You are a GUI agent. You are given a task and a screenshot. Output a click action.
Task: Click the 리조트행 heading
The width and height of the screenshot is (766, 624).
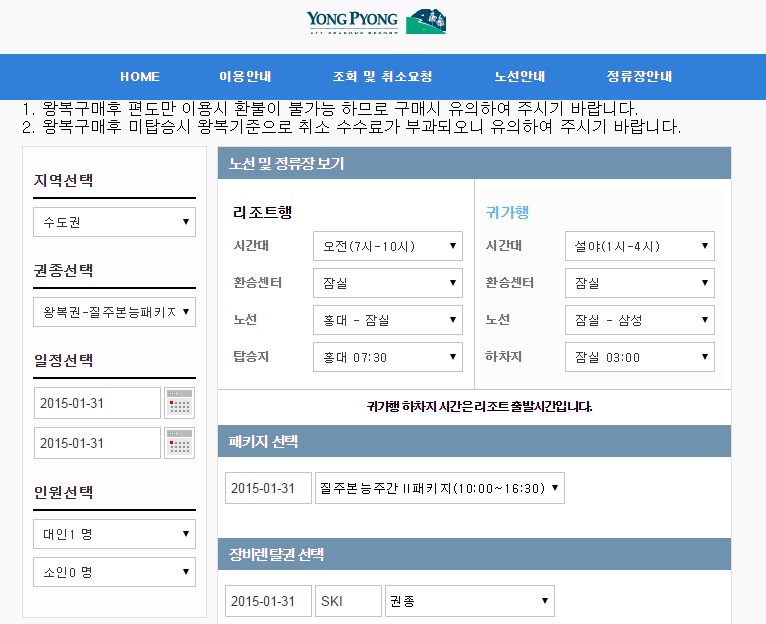coord(263,213)
